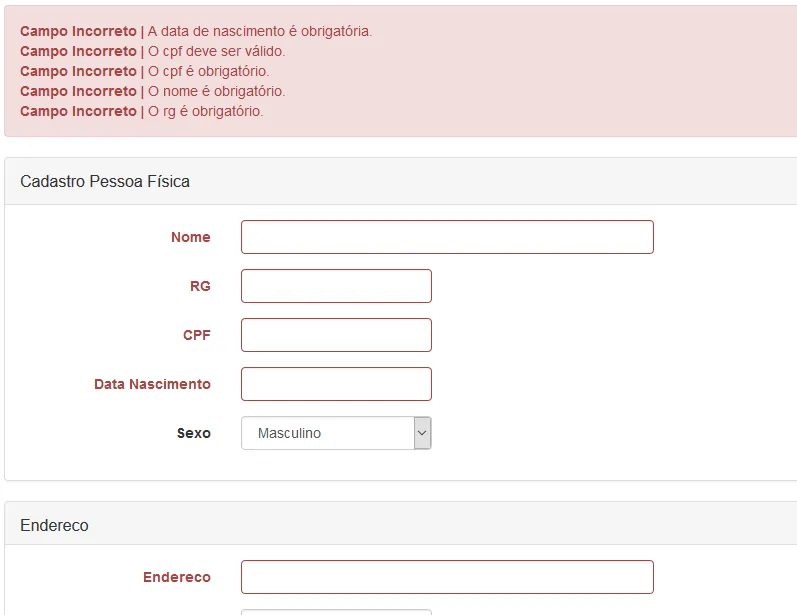The height and width of the screenshot is (615, 797).
Task: Click the 'cpf deve ser válido' error
Action: coord(216,51)
